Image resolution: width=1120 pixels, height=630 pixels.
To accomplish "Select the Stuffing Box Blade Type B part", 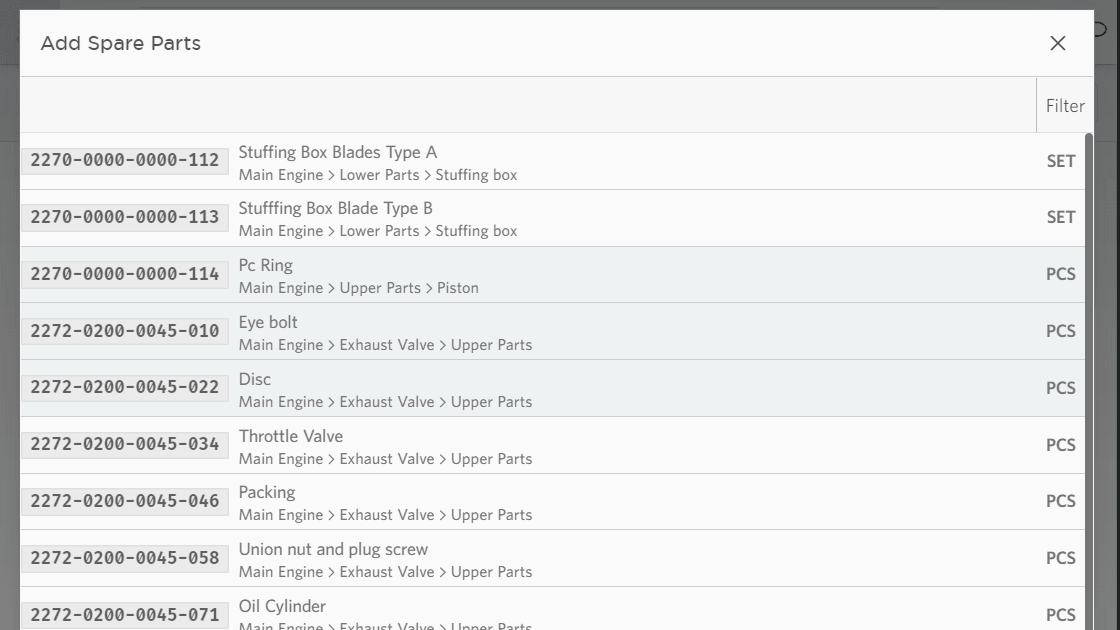I will point(334,208).
